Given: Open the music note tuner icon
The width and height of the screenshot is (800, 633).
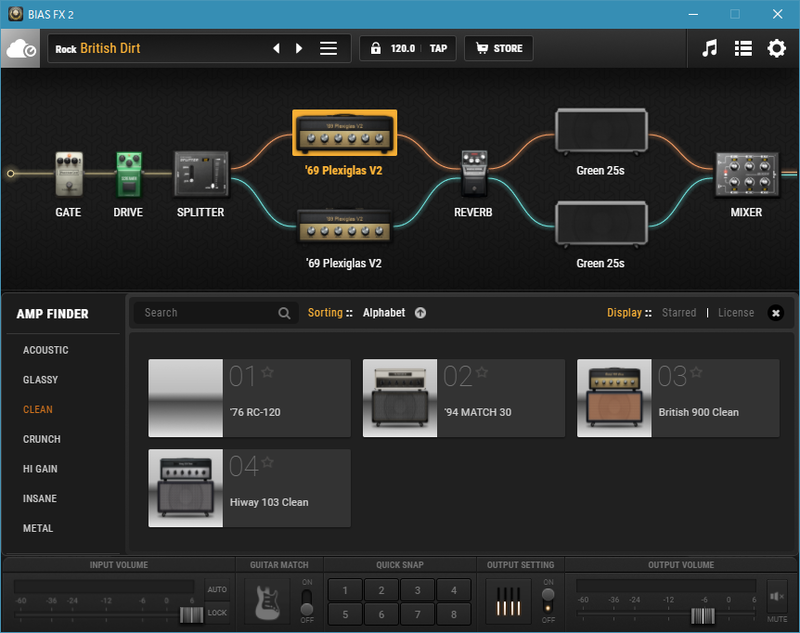Looking at the screenshot, I should [710, 48].
